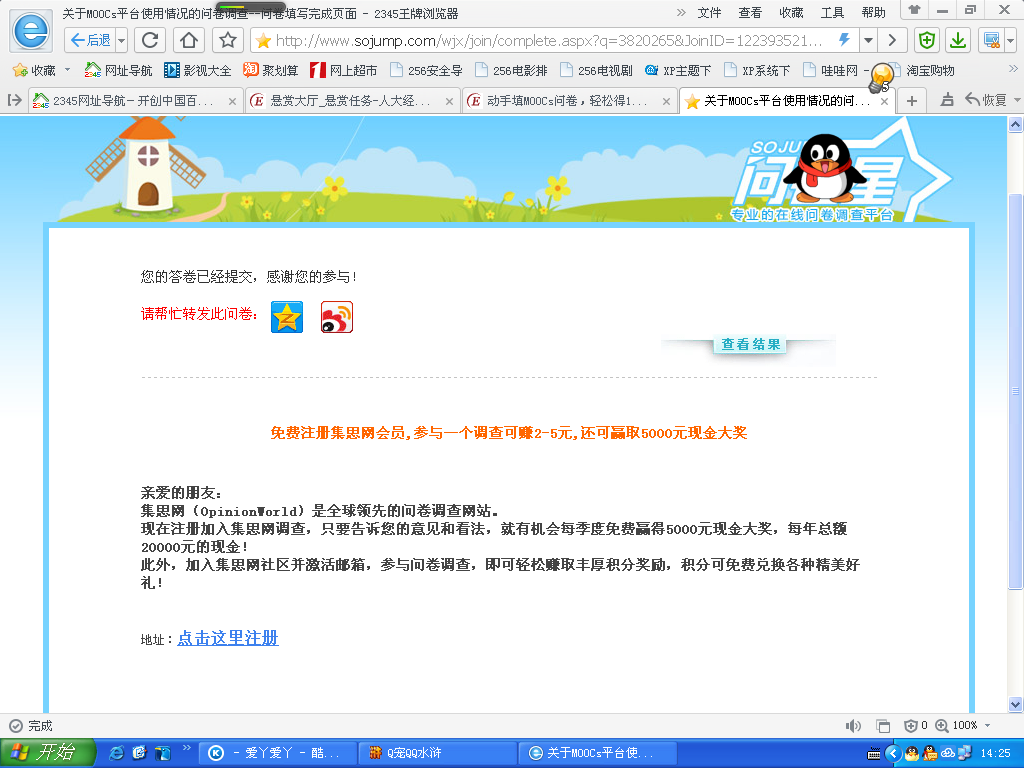Click the page scroll-up arrow
This screenshot has height=768, width=1024.
[x=1015, y=124]
